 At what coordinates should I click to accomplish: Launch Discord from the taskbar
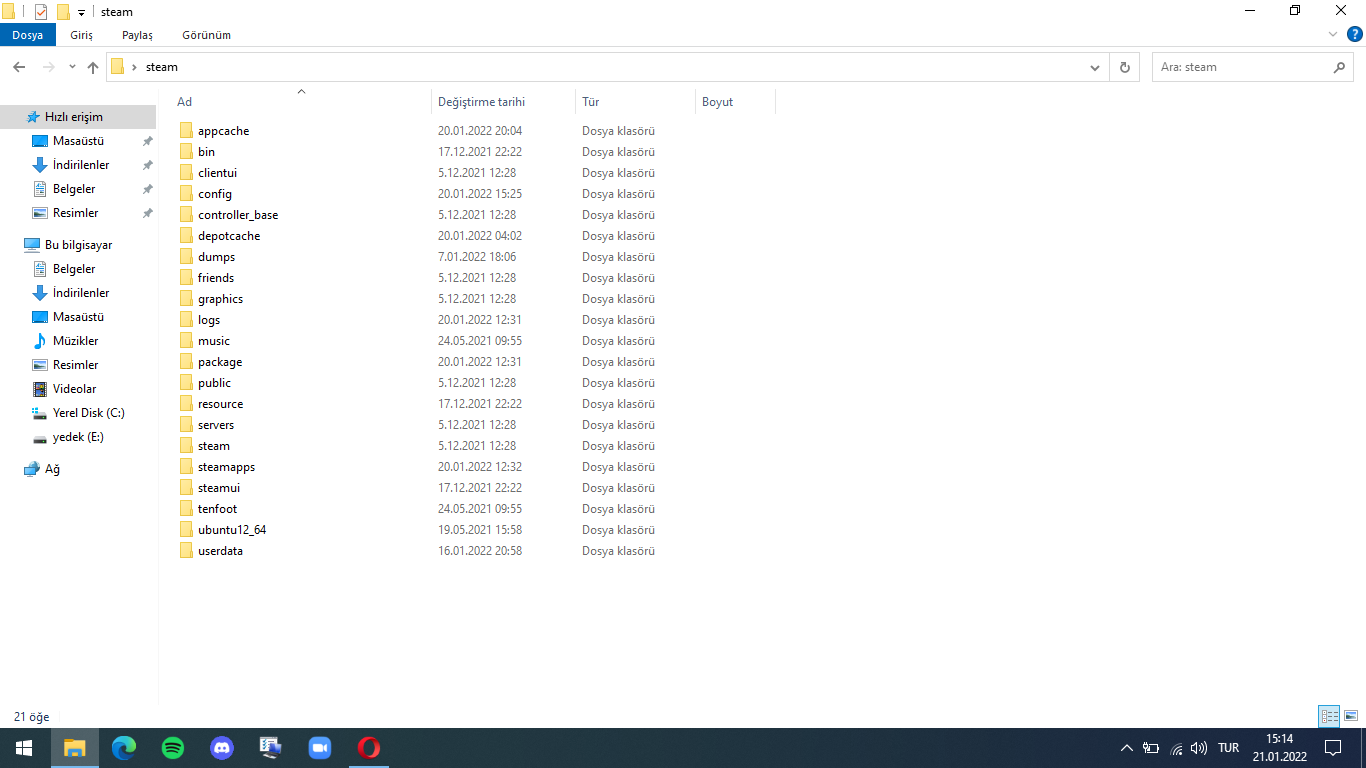[x=222, y=748]
